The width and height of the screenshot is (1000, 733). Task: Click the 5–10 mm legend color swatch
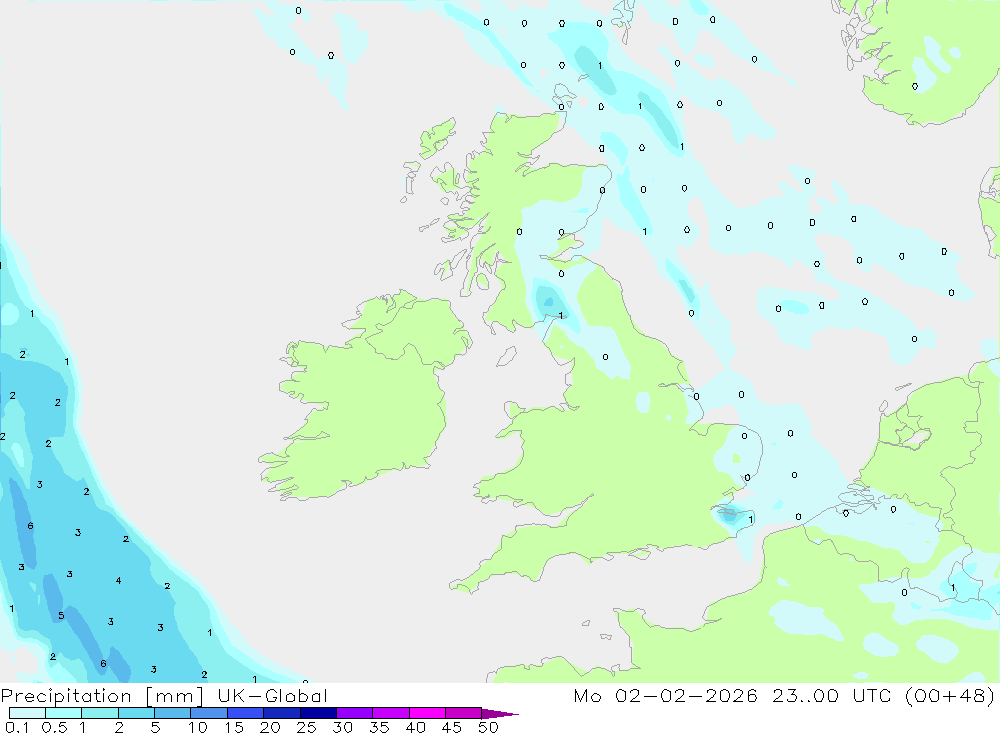[x=173, y=713]
